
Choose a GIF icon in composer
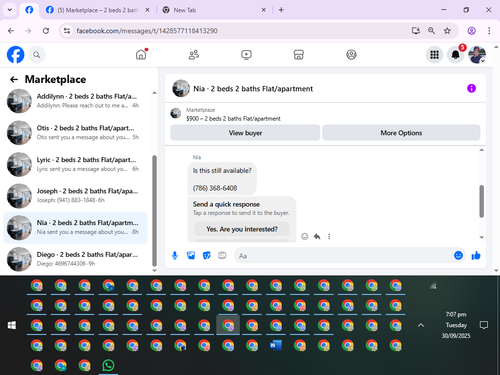point(222,256)
